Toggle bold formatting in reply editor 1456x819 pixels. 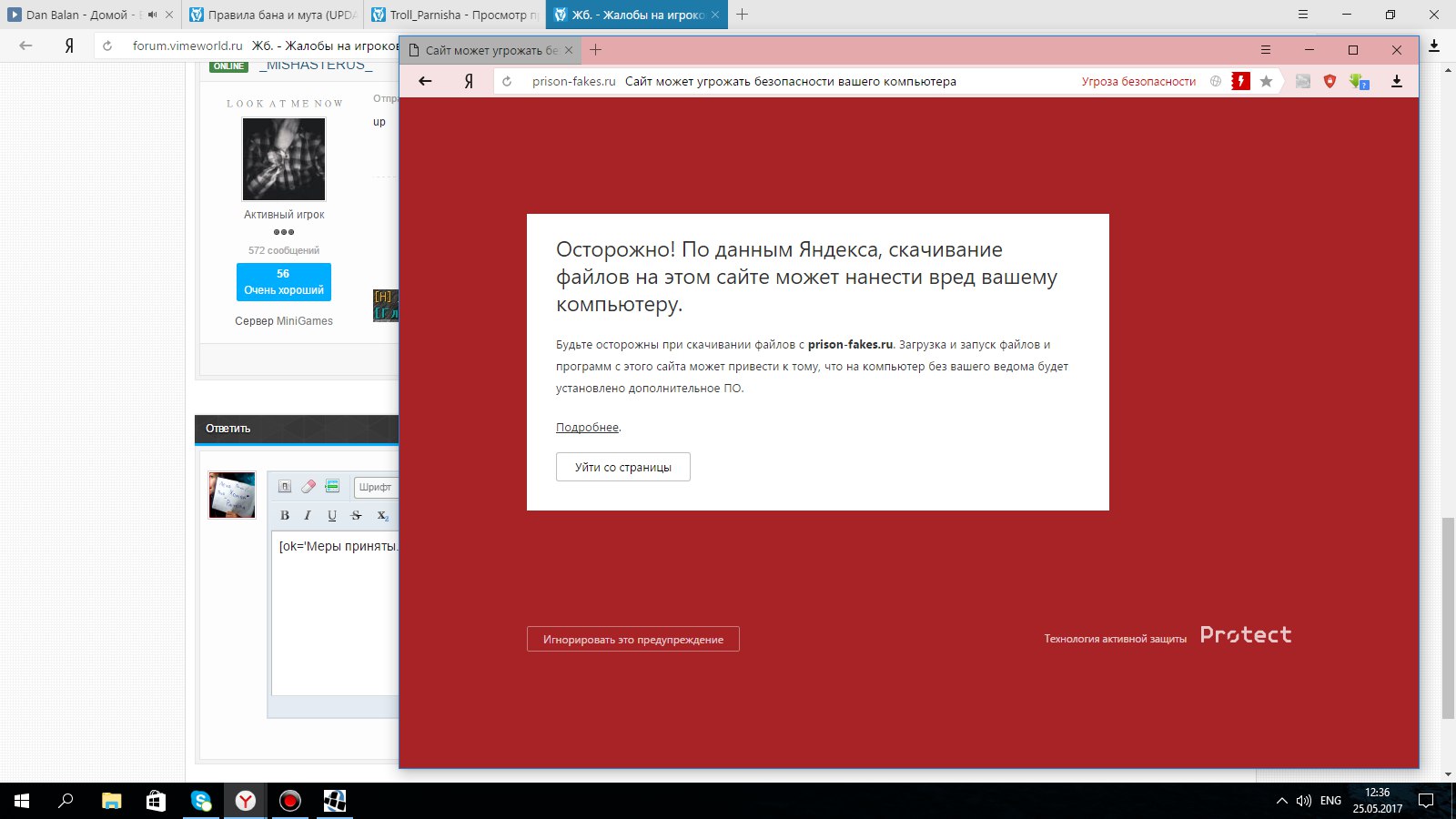[285, 515]
